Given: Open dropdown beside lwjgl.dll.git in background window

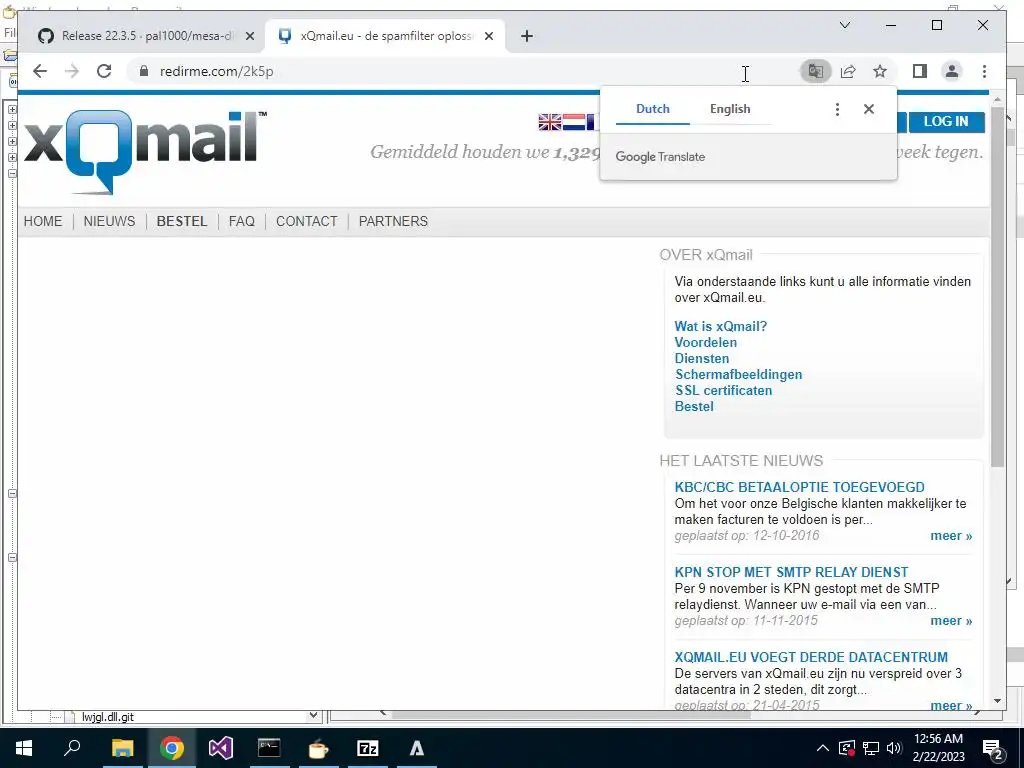Looking at the screenshot, I should click(x=313, y=716).
